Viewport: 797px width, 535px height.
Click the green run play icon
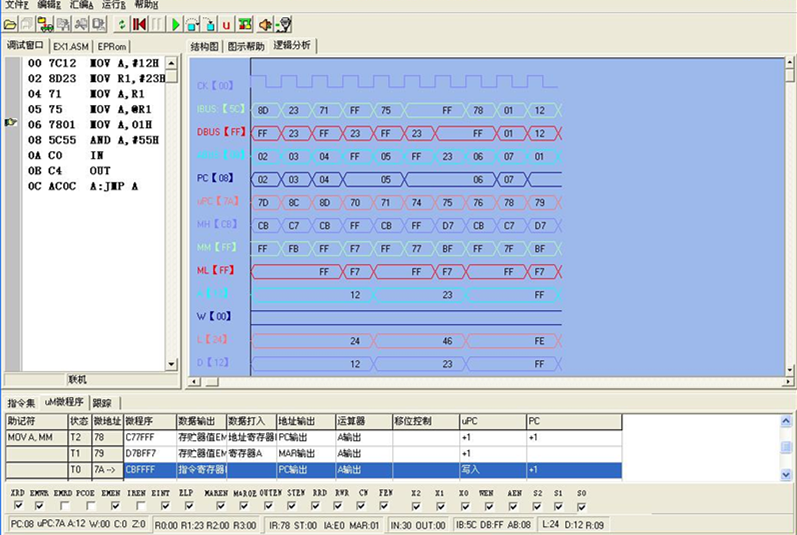[x=175, y=23]
